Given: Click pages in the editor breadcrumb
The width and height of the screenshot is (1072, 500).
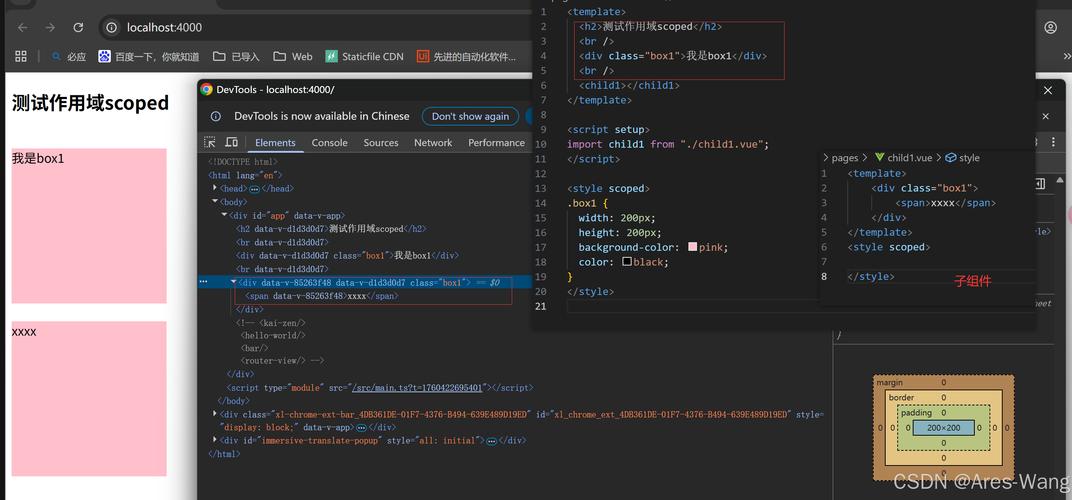Looking at the screenshot, I should [845, 157].
